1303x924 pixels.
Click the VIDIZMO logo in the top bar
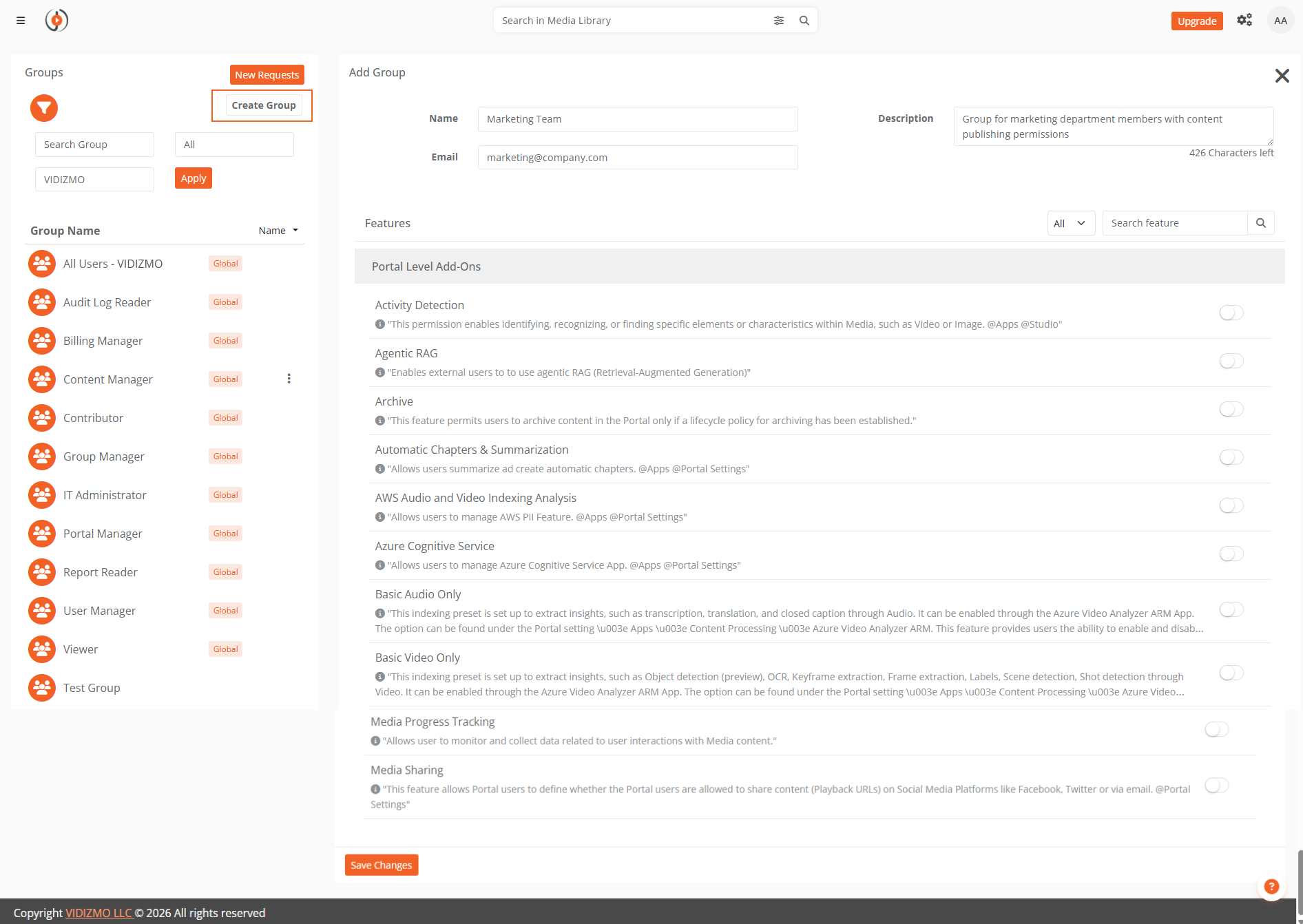point(56,20)
